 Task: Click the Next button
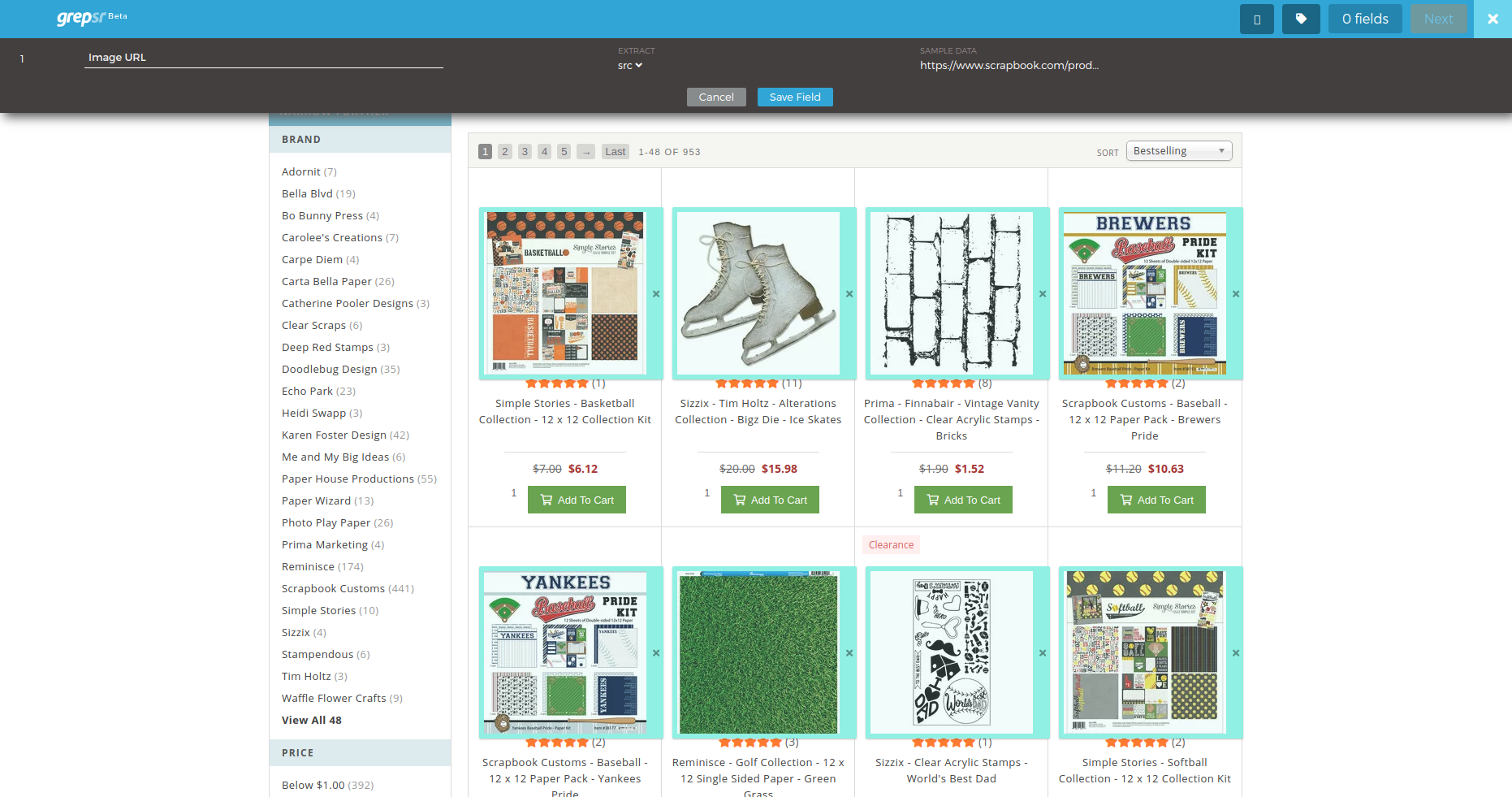tap(1439, 19)
